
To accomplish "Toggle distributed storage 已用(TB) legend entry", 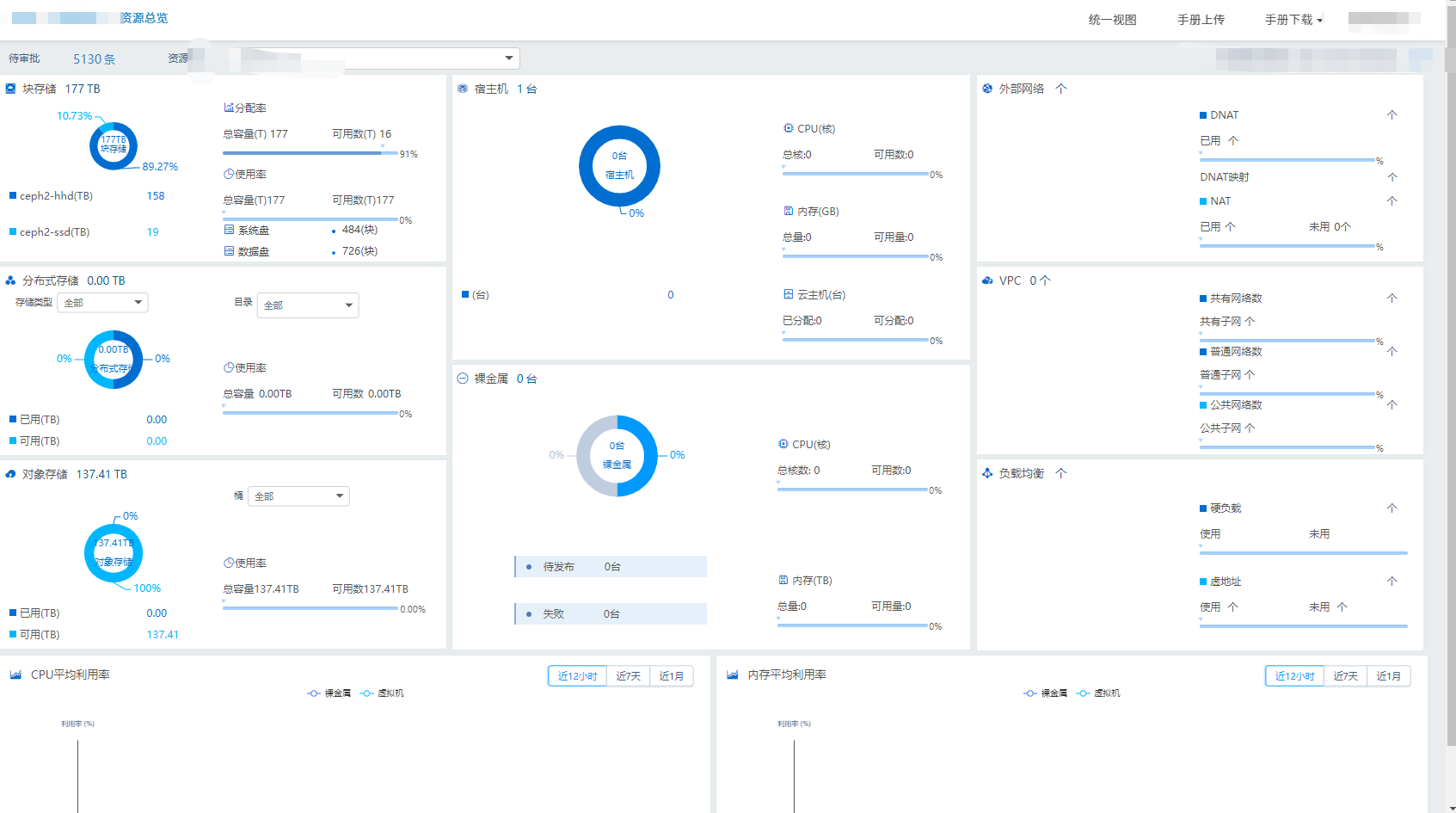I will pos(34,420).
